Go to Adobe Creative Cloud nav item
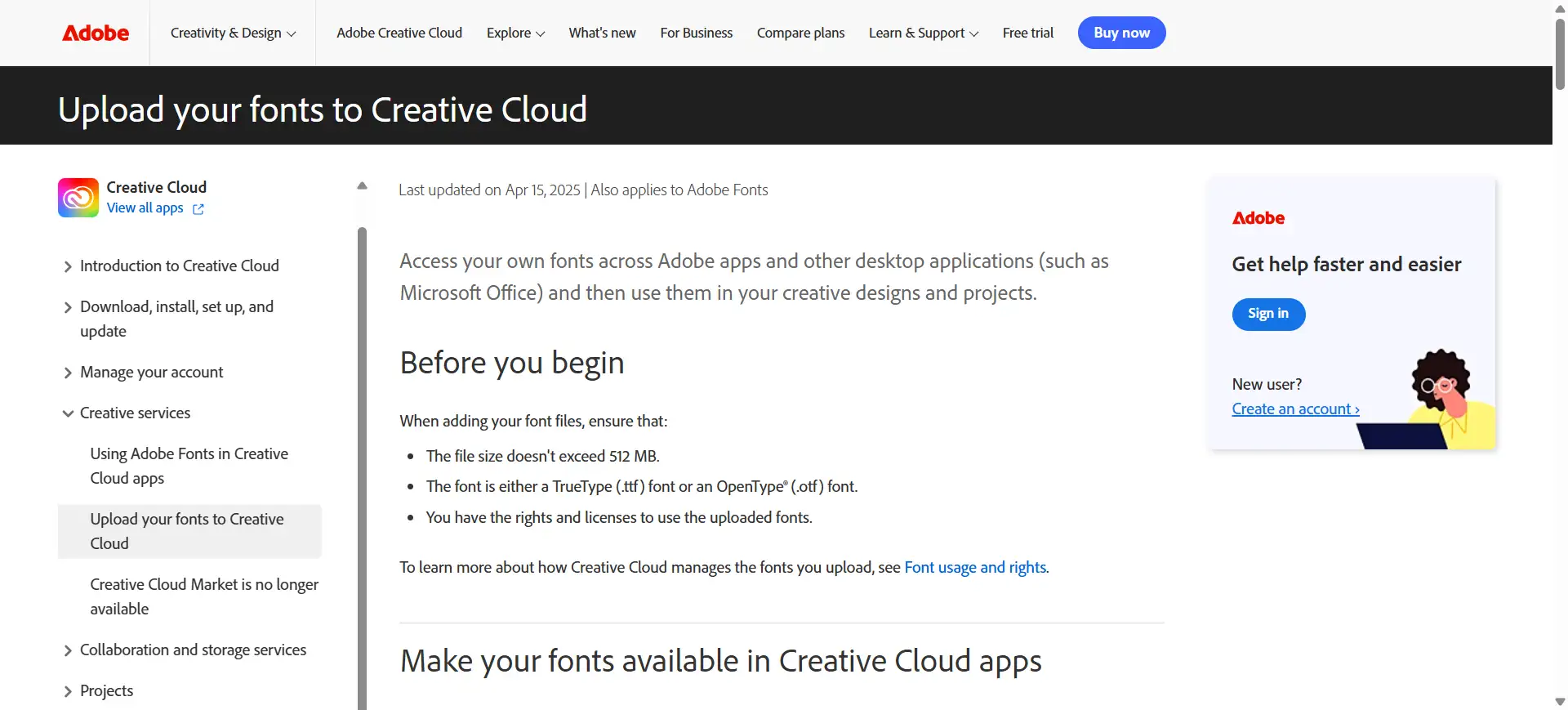 pyautogui.click(x=399, y=33)
